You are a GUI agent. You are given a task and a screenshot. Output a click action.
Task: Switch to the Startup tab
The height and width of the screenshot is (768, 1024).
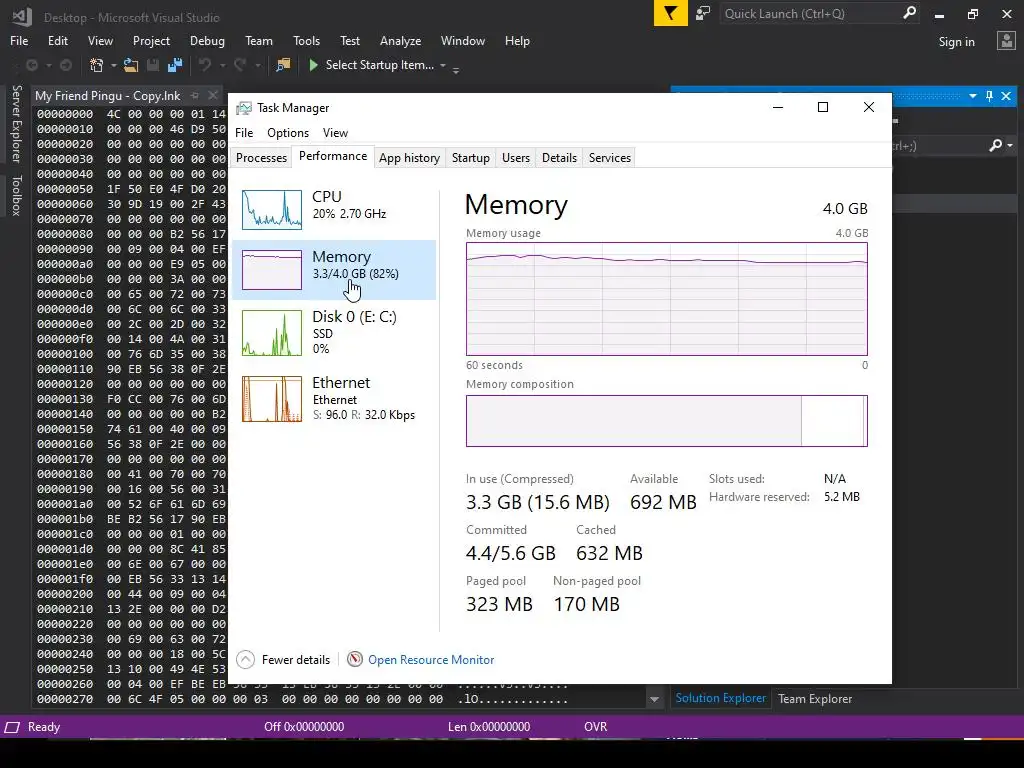(x=470, y=157)
